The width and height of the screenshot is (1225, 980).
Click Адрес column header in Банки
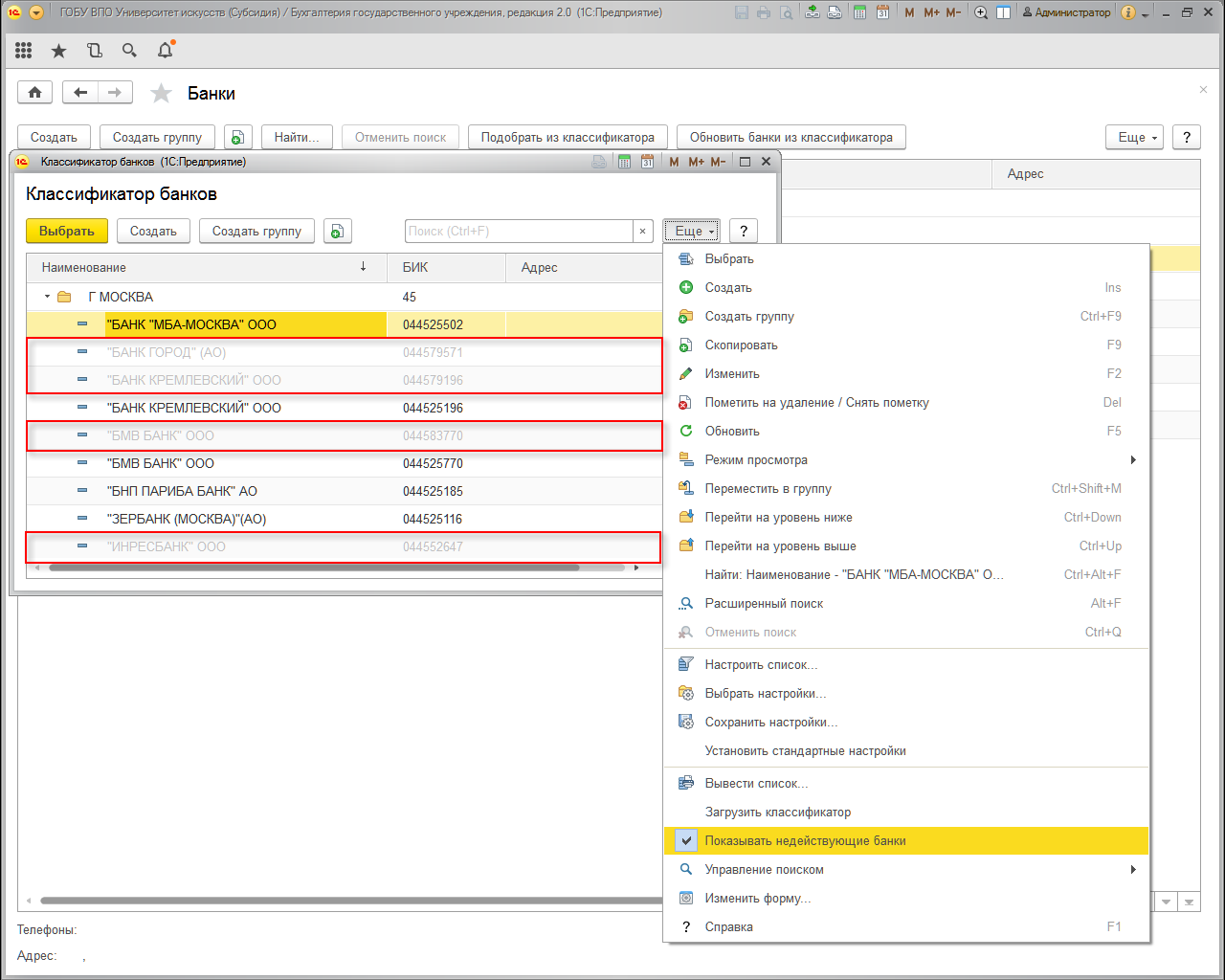point(1095,173)
